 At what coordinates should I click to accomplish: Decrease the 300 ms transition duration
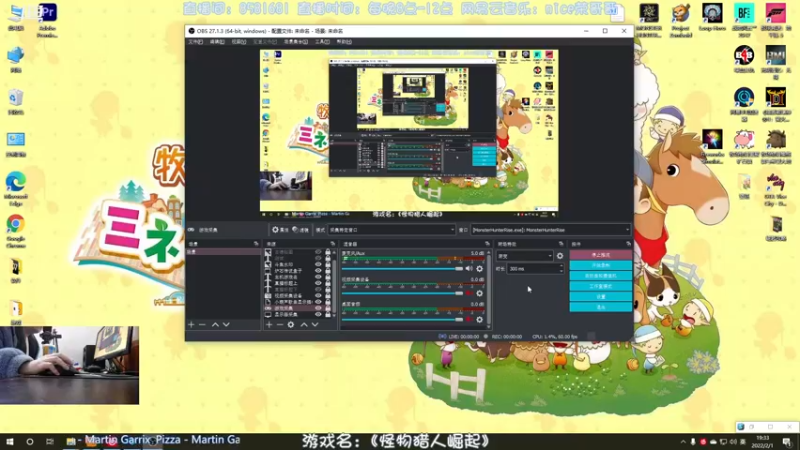[x=561, y=271]
